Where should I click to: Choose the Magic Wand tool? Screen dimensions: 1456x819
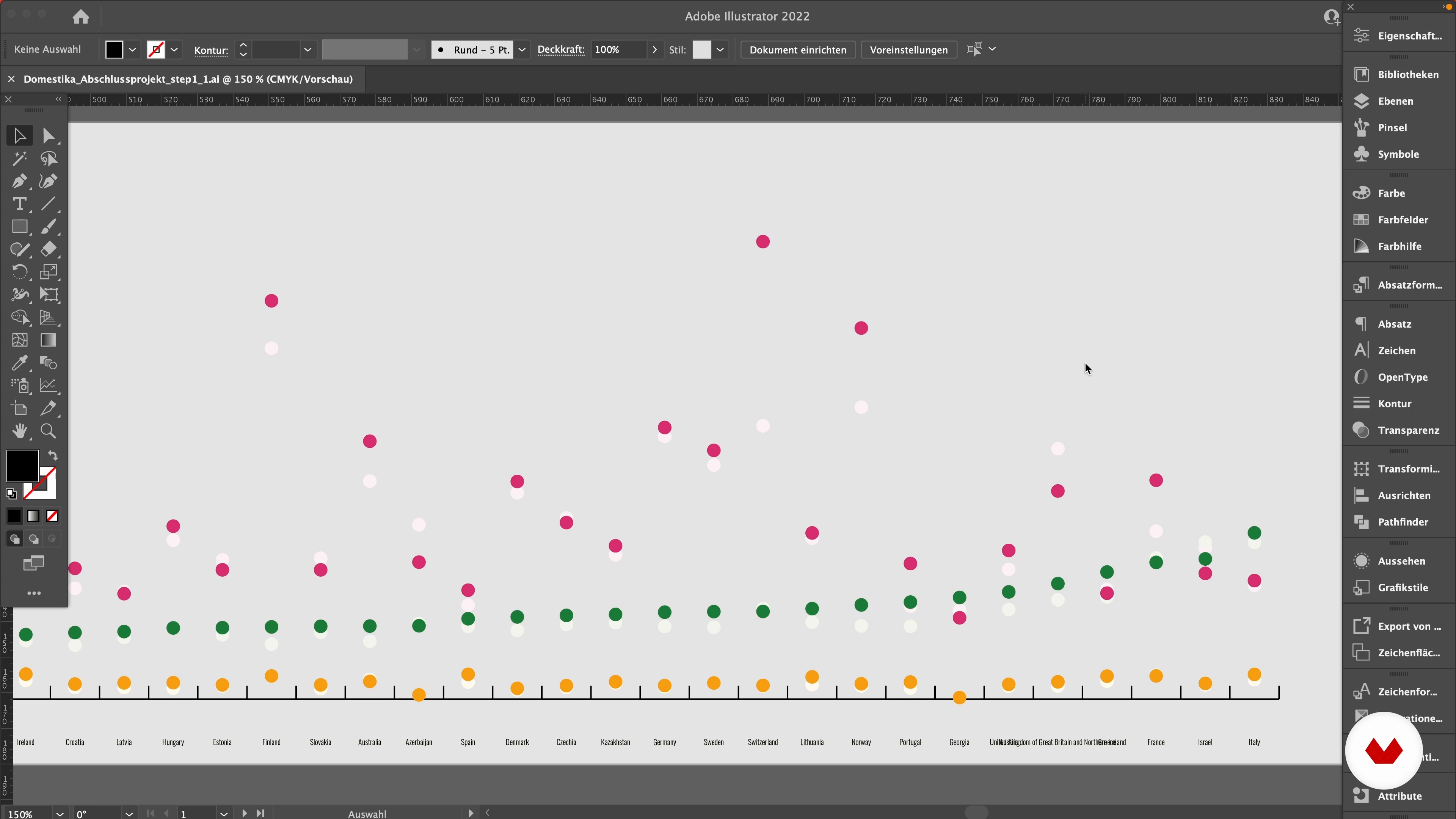(x=20, y=159)
